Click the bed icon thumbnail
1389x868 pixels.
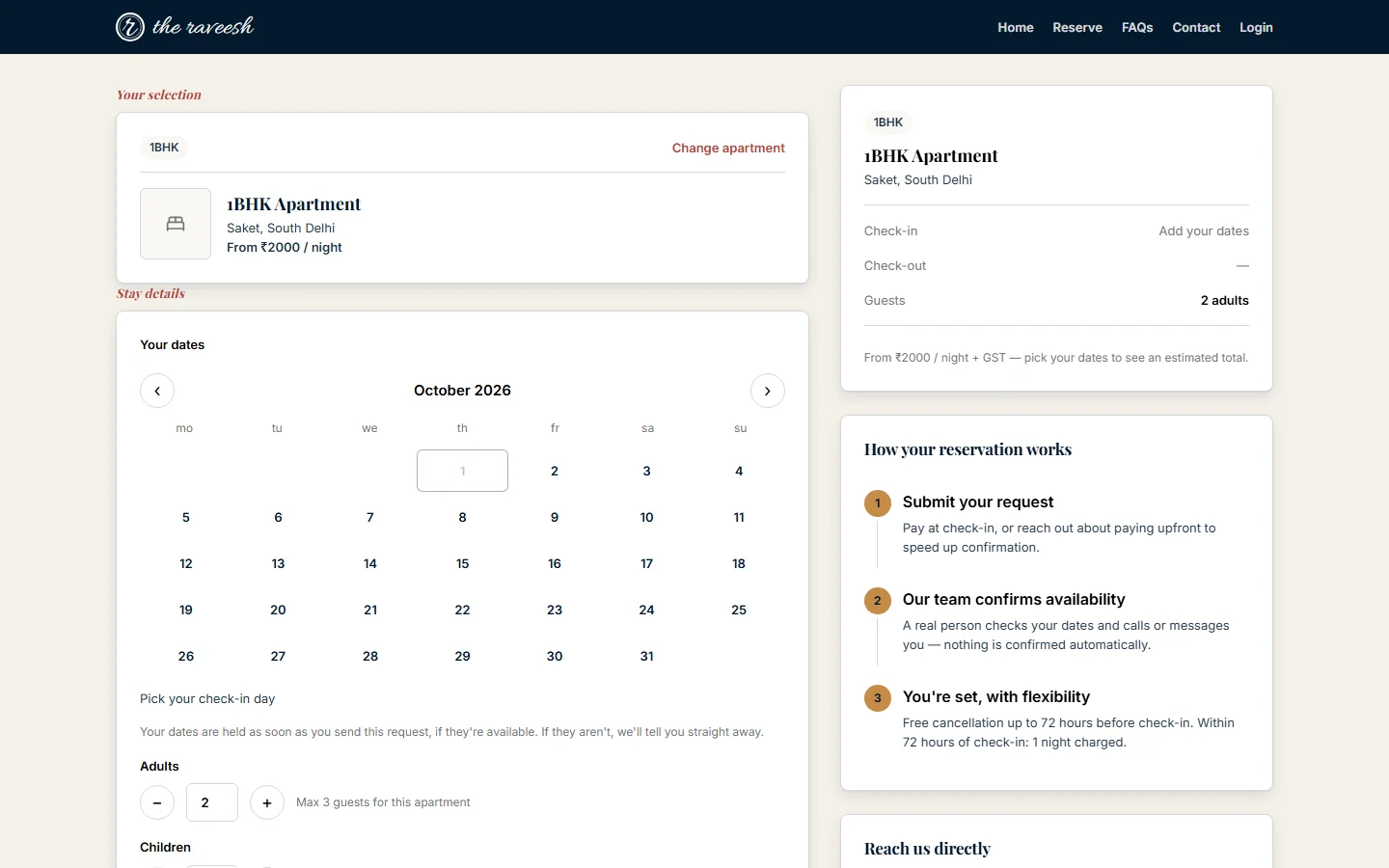click(x=176, y=224)
